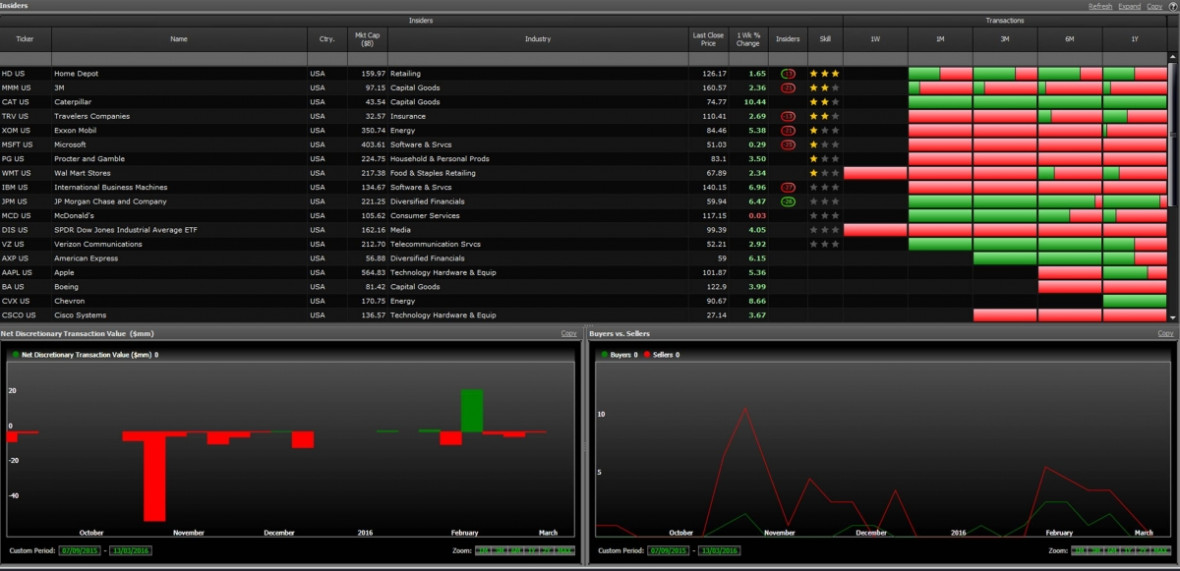
Task: Click the skill stars in Wal Mart Stores row
Action: click(x=825, y=173)
